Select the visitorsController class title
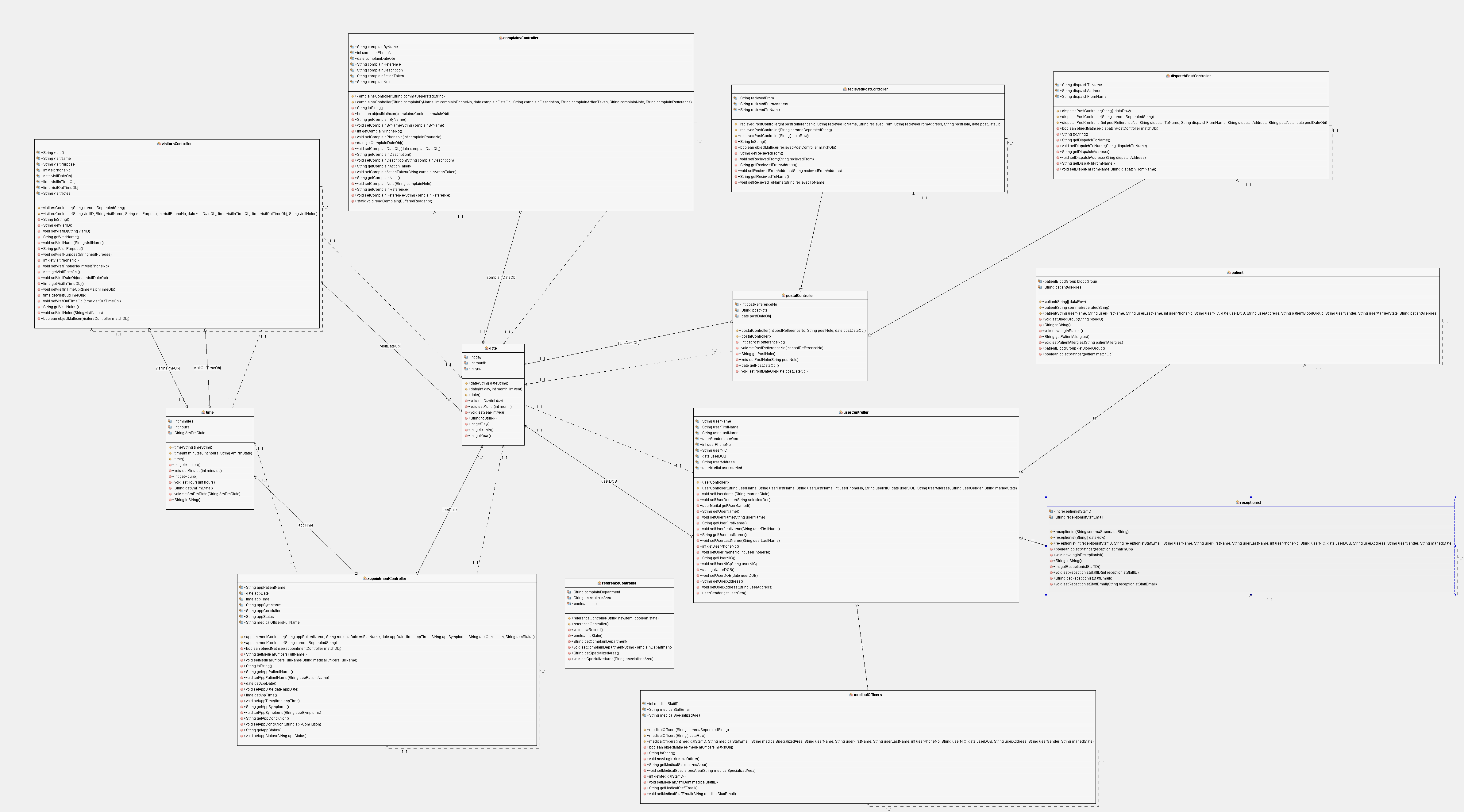The height and width of the screenshot is (812, 1464). pos(177,144)
